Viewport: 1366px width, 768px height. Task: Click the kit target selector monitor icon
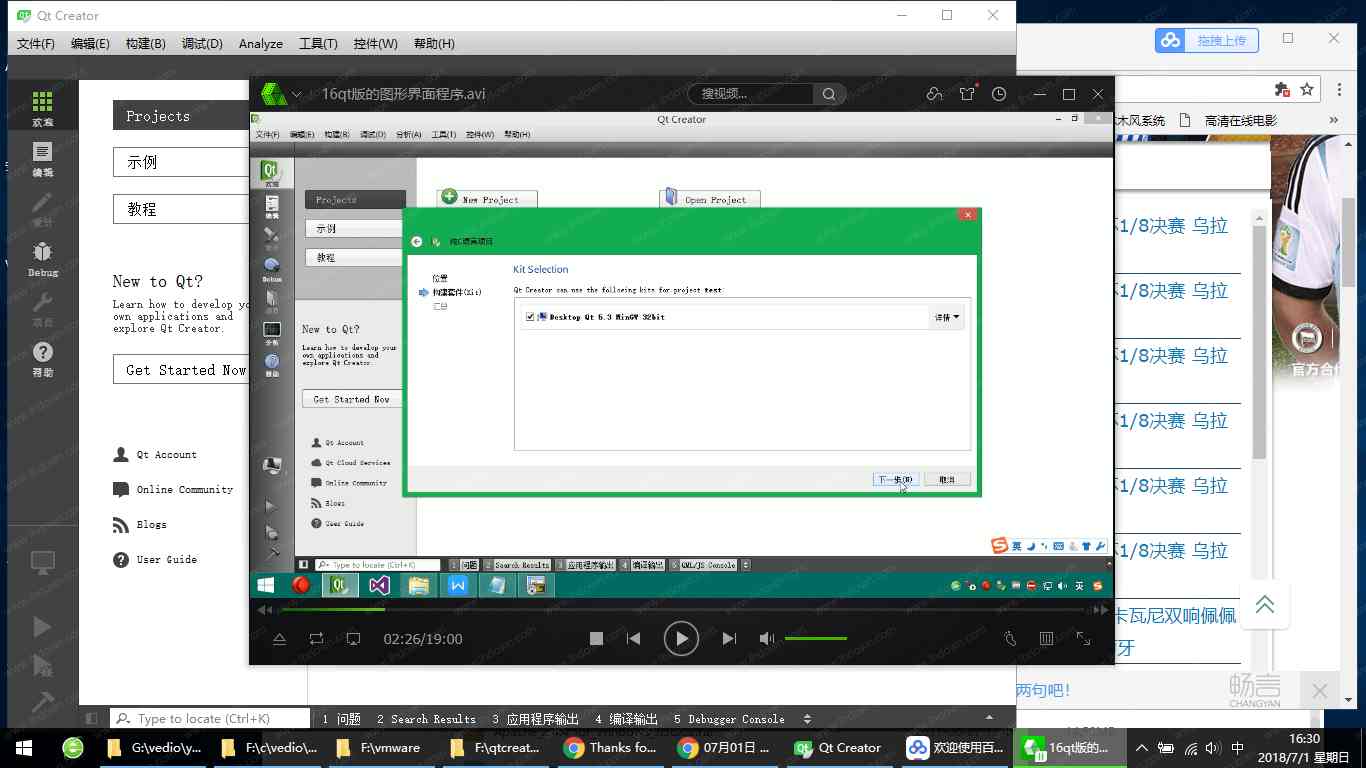coord(42,563)
